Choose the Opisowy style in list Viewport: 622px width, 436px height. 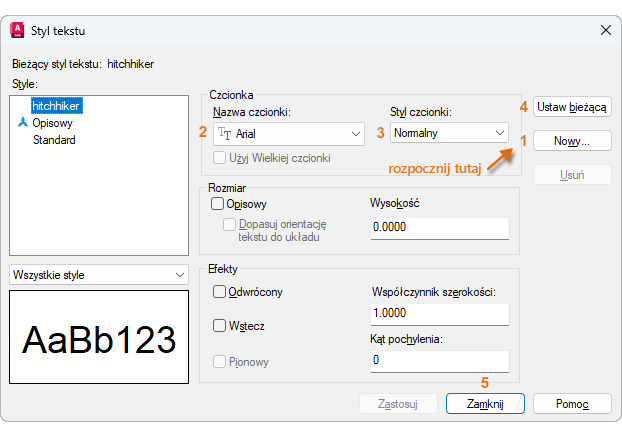coord(53,123)
